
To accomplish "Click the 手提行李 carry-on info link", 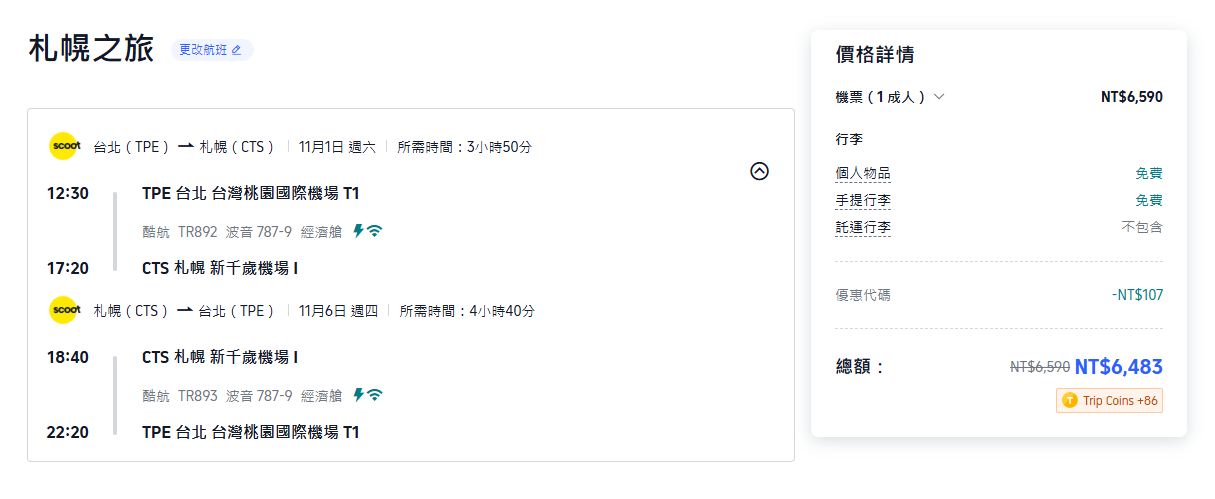I will [x=863, y=201].
